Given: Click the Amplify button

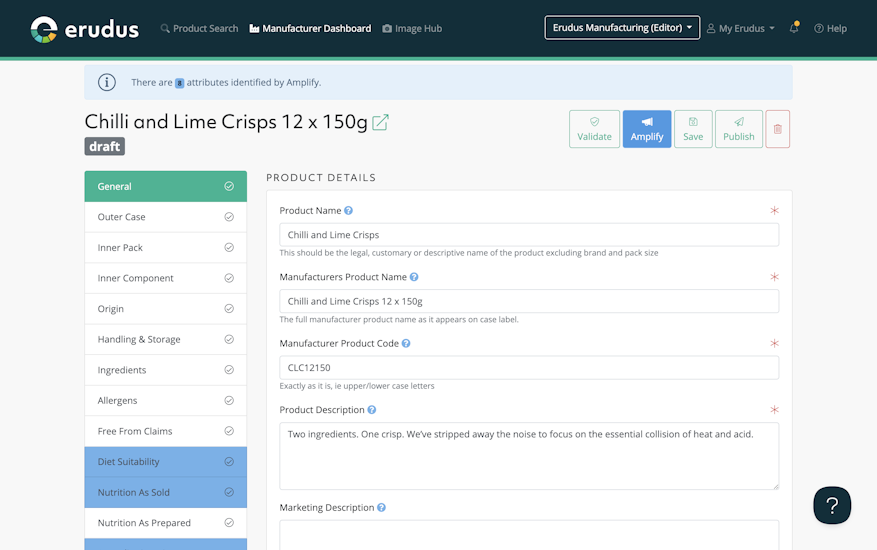Looking at the screenshot, I should pos(647,129).
